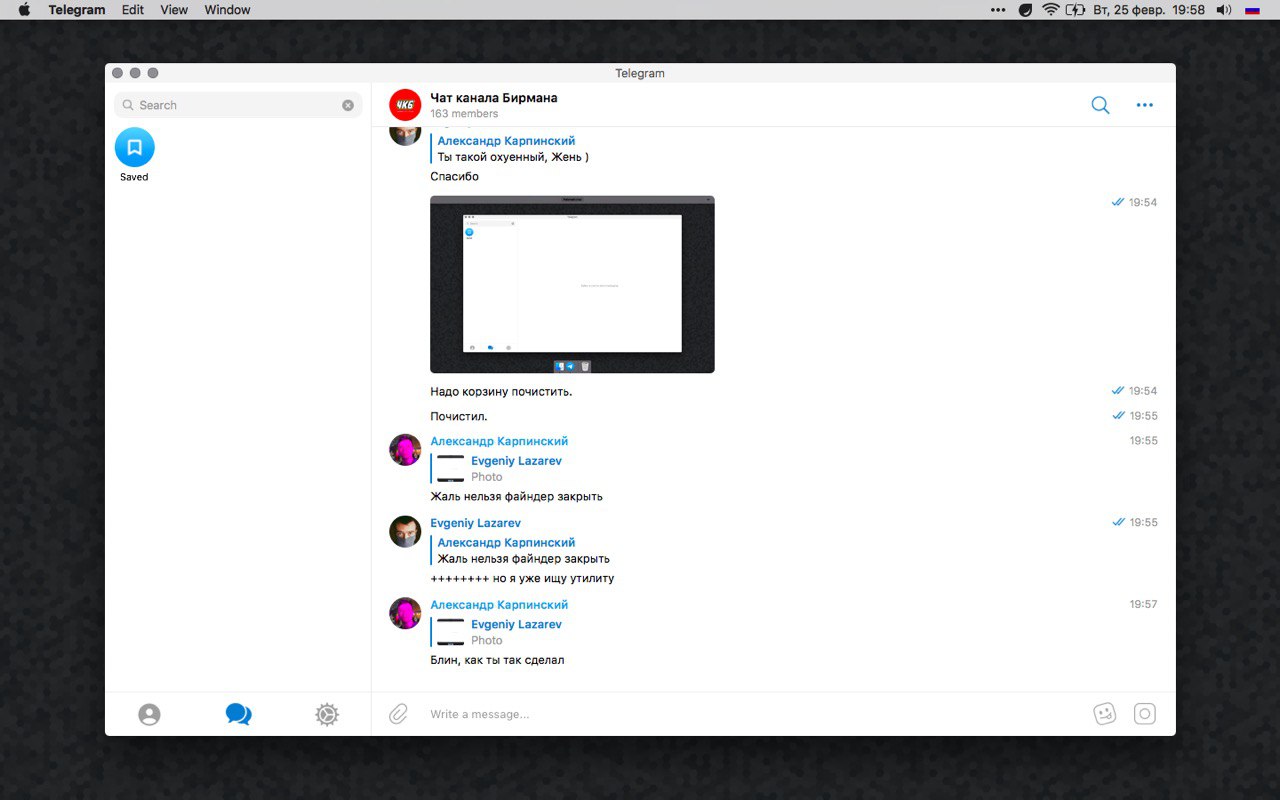Viewport: 1280px width, 800px height.
Task: Open the Settings gear tab
Action: [x=327, y=714]
